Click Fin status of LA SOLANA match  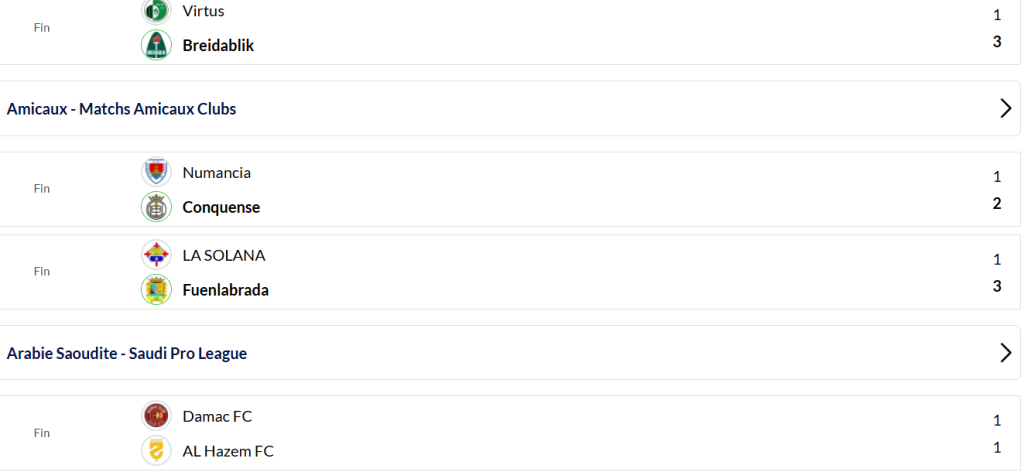click(x=42, y=272)
